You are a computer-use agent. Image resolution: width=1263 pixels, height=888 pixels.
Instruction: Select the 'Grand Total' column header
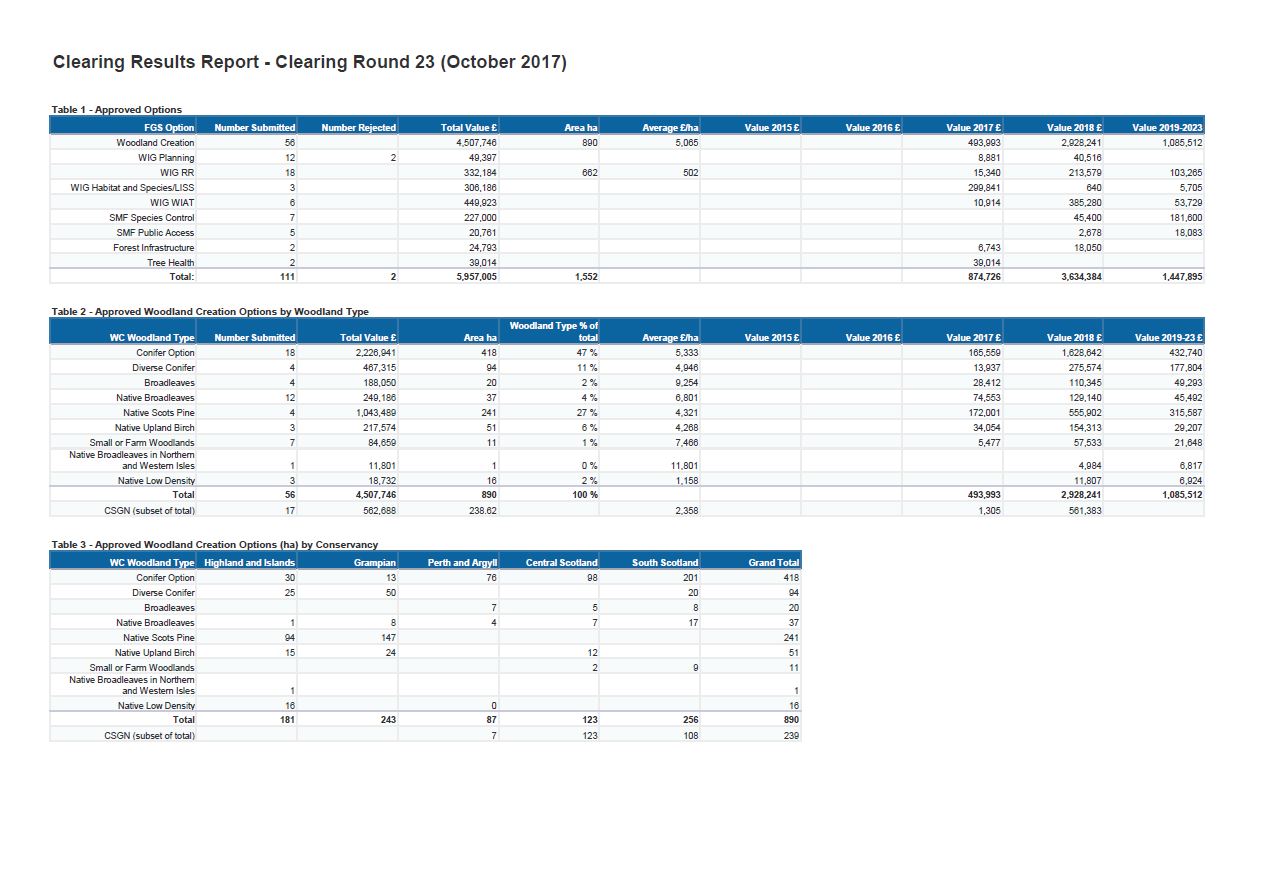pyautogui.click(x=773, y=563)
